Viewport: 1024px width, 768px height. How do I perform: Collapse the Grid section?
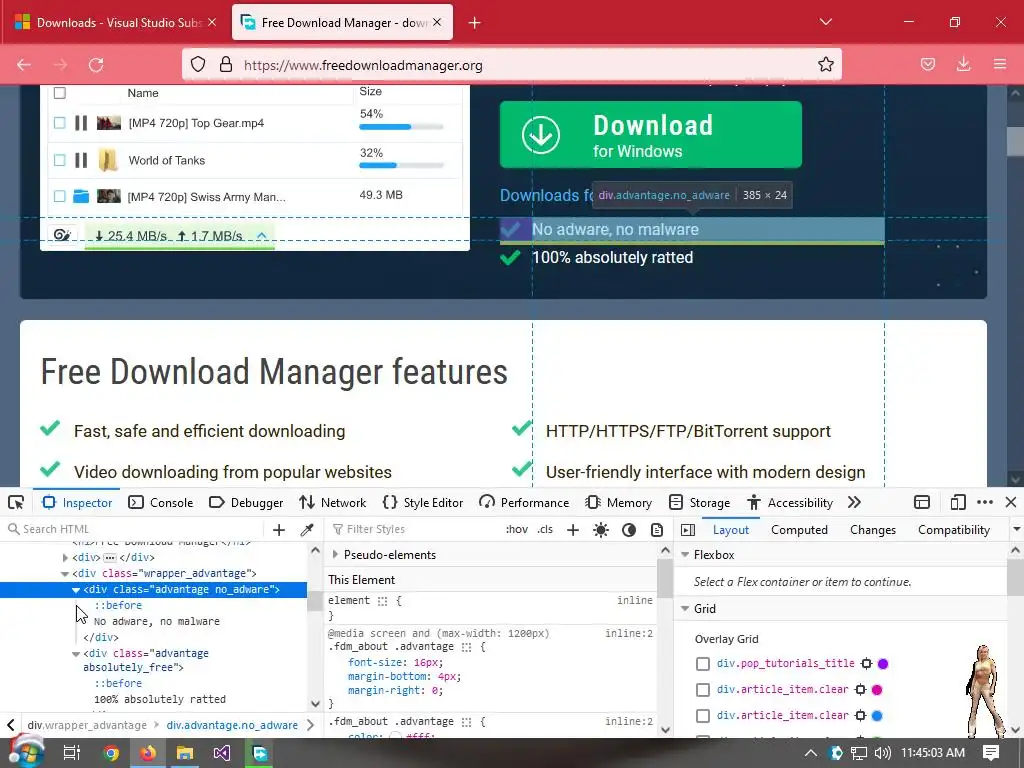point(685,609)
